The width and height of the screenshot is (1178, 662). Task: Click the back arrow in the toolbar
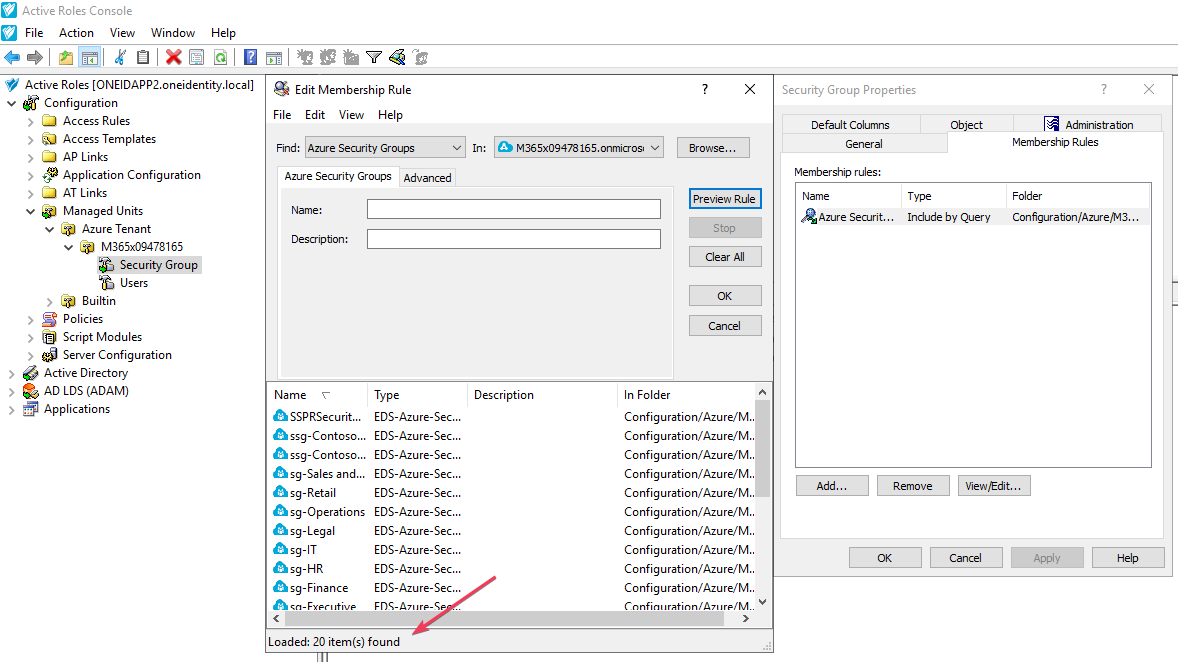click(12, 57)
